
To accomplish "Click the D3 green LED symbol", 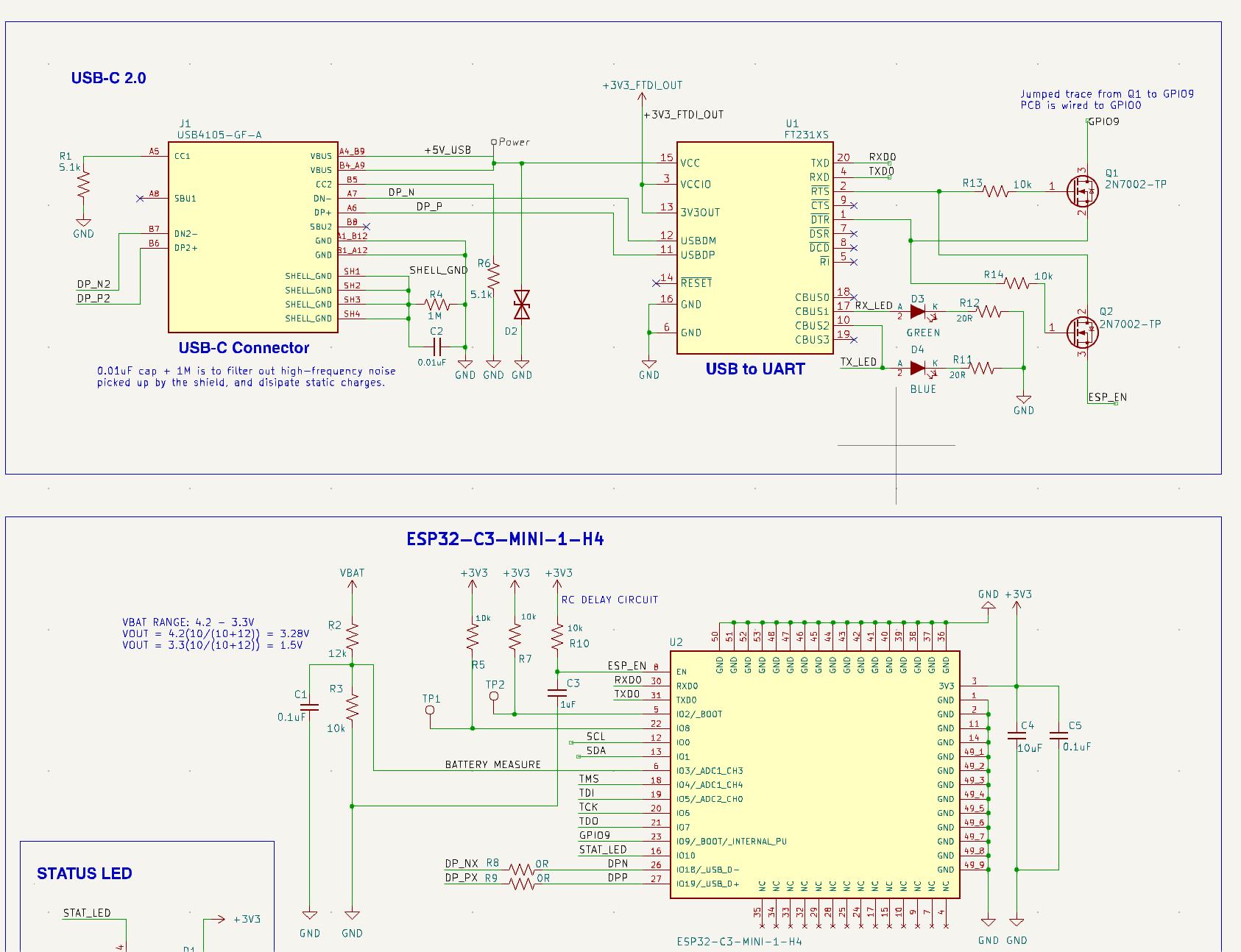I will (x=918, y=311).
